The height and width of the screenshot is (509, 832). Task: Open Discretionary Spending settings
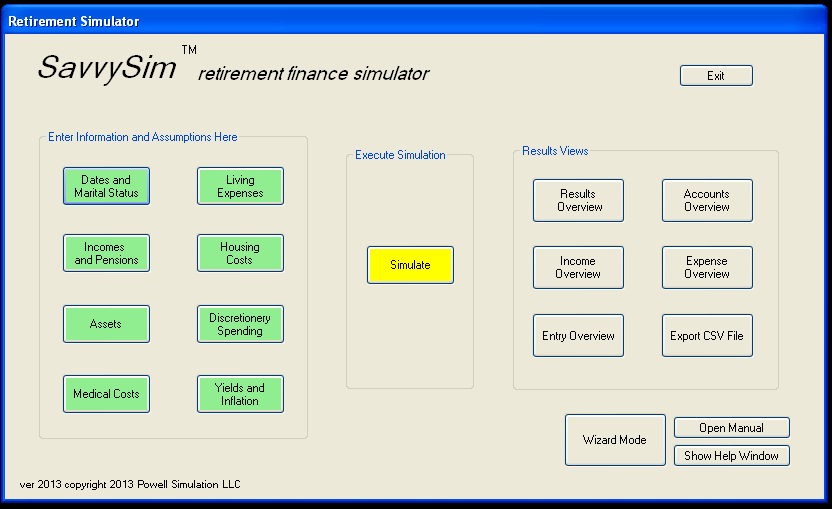[x=240, y=324]
